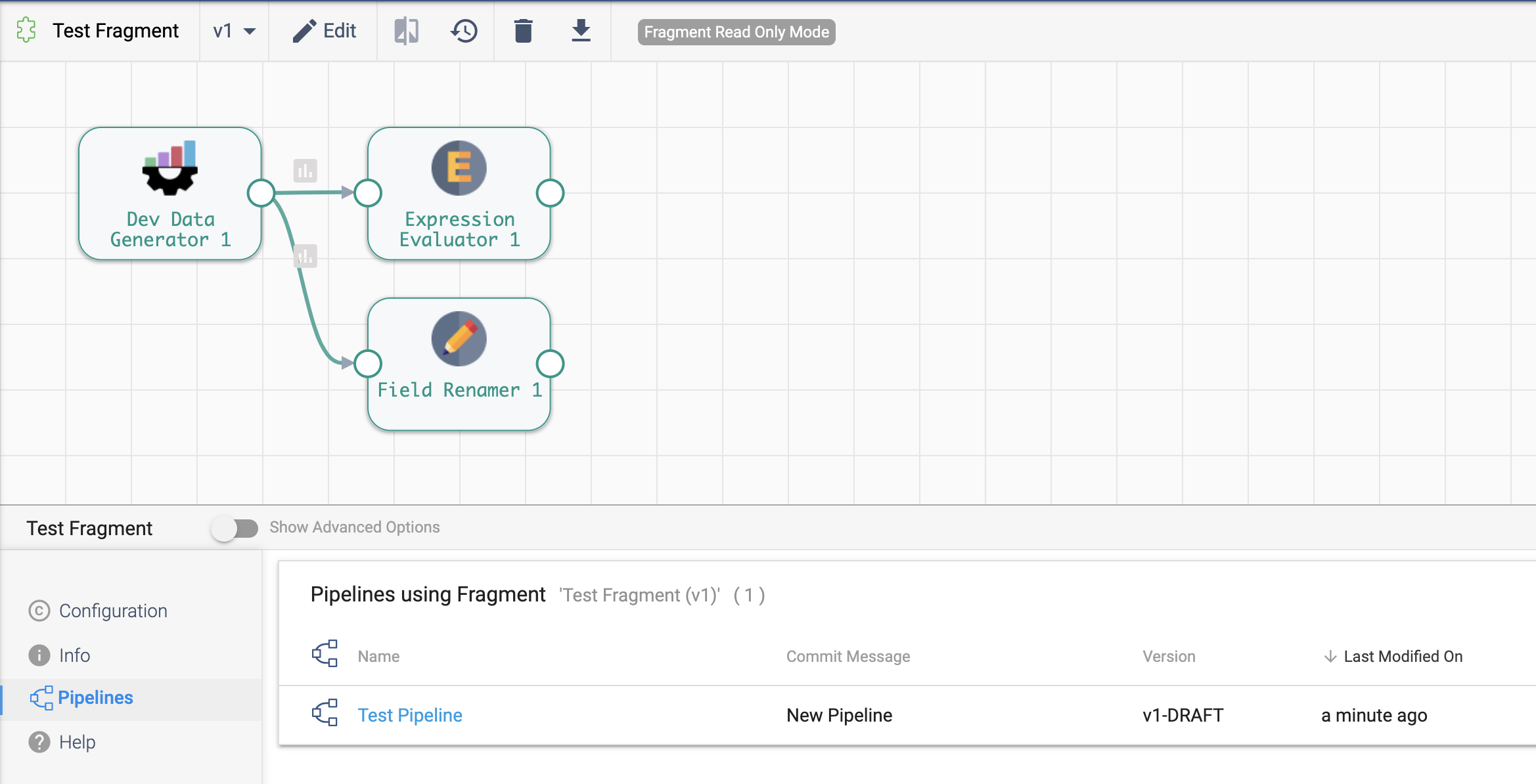1536x784 pixels.
Task: Click the sort arrow next to Last Modified On
Action: click(1330, 657)
